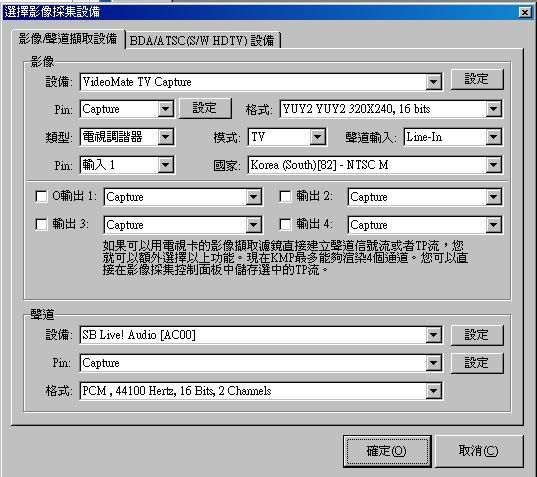Confirm with the 確定(O) button
Viewport: 537px width, 477px height.
click(x=387, y=451)
